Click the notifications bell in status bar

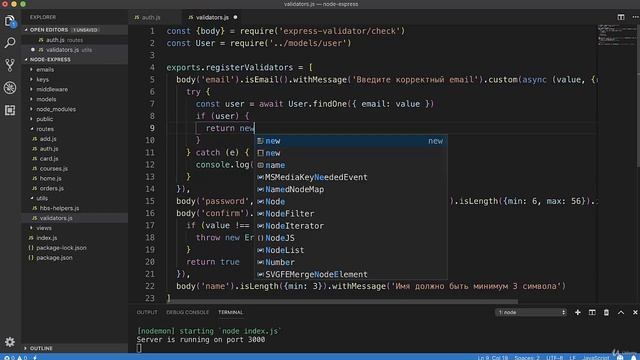[634, 357]
